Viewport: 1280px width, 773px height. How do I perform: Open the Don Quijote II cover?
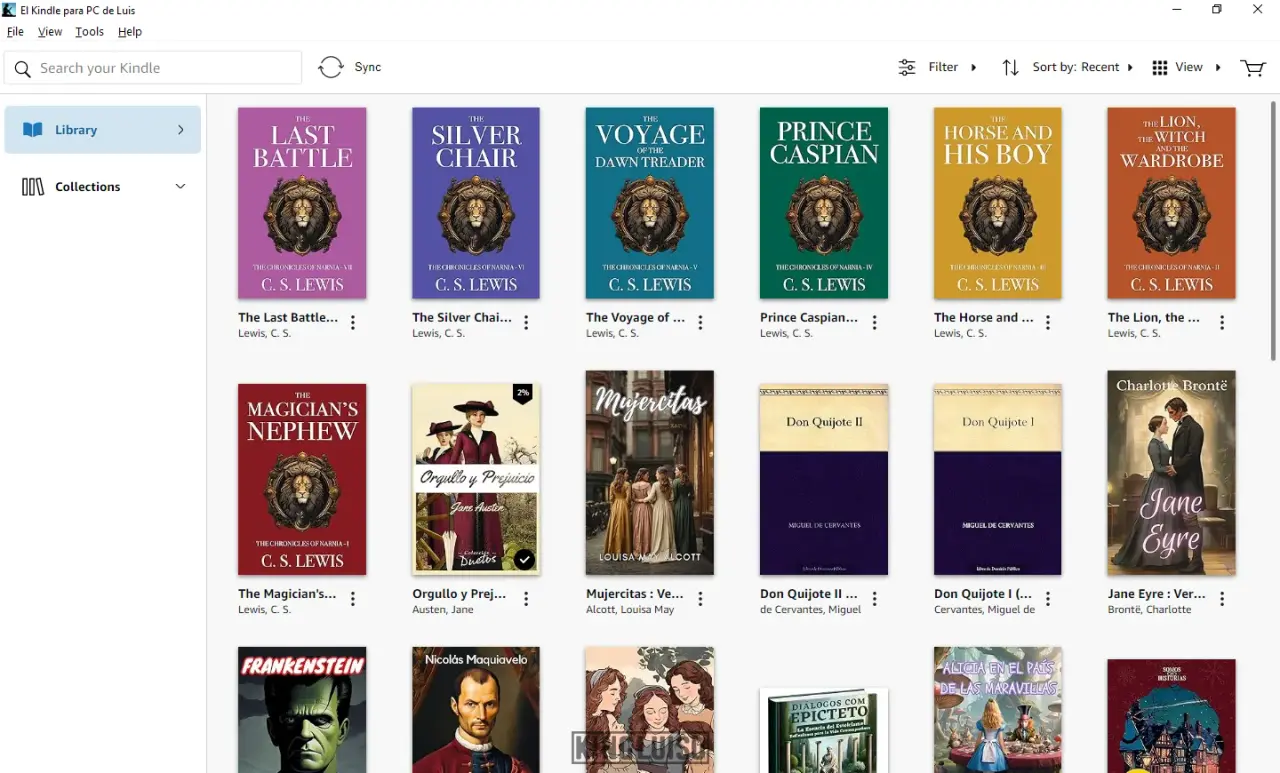click(x=824, y=479)
